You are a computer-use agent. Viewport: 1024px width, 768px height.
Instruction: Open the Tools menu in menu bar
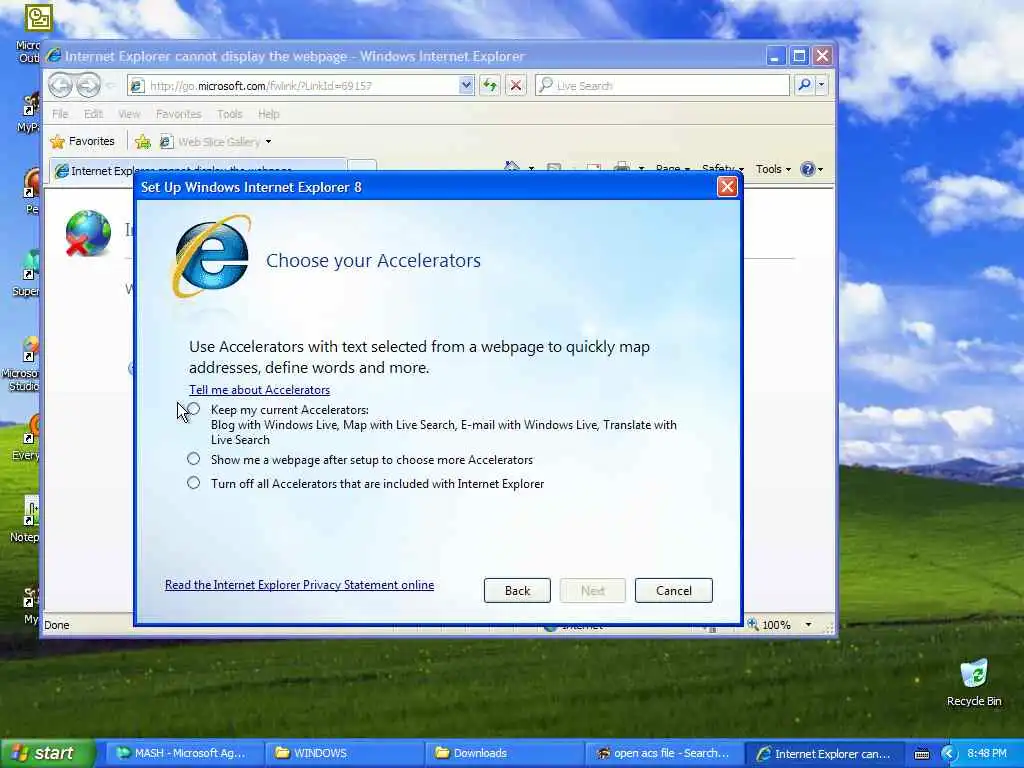coord(230,114)
